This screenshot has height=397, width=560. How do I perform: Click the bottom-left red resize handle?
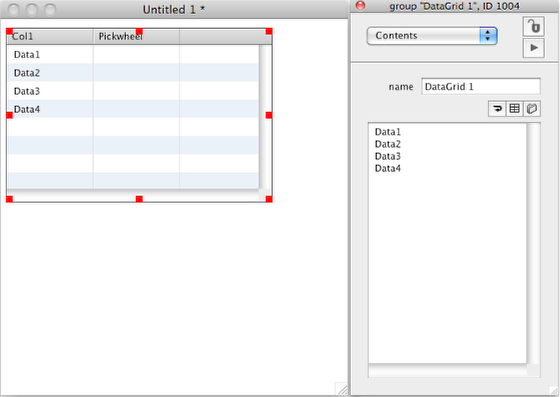[x=10, y=199]
